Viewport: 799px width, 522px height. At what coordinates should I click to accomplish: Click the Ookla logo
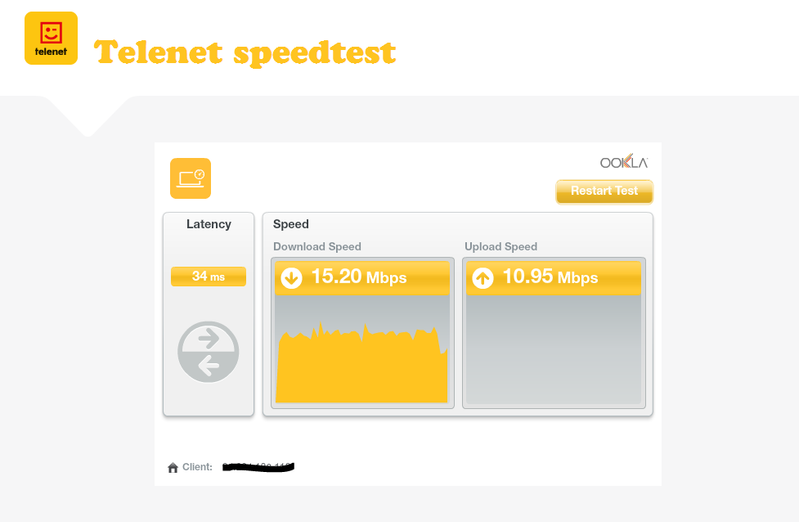click(624, 162)
